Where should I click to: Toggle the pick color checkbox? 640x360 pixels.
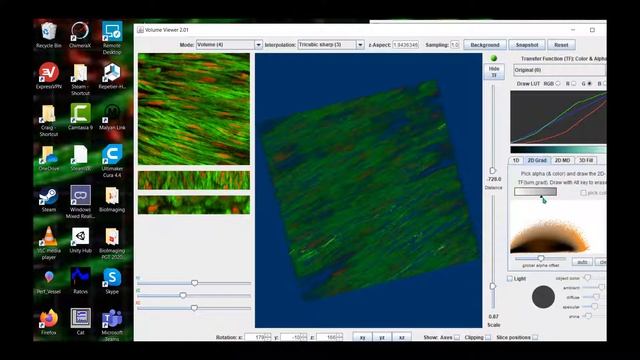[583, 193]
